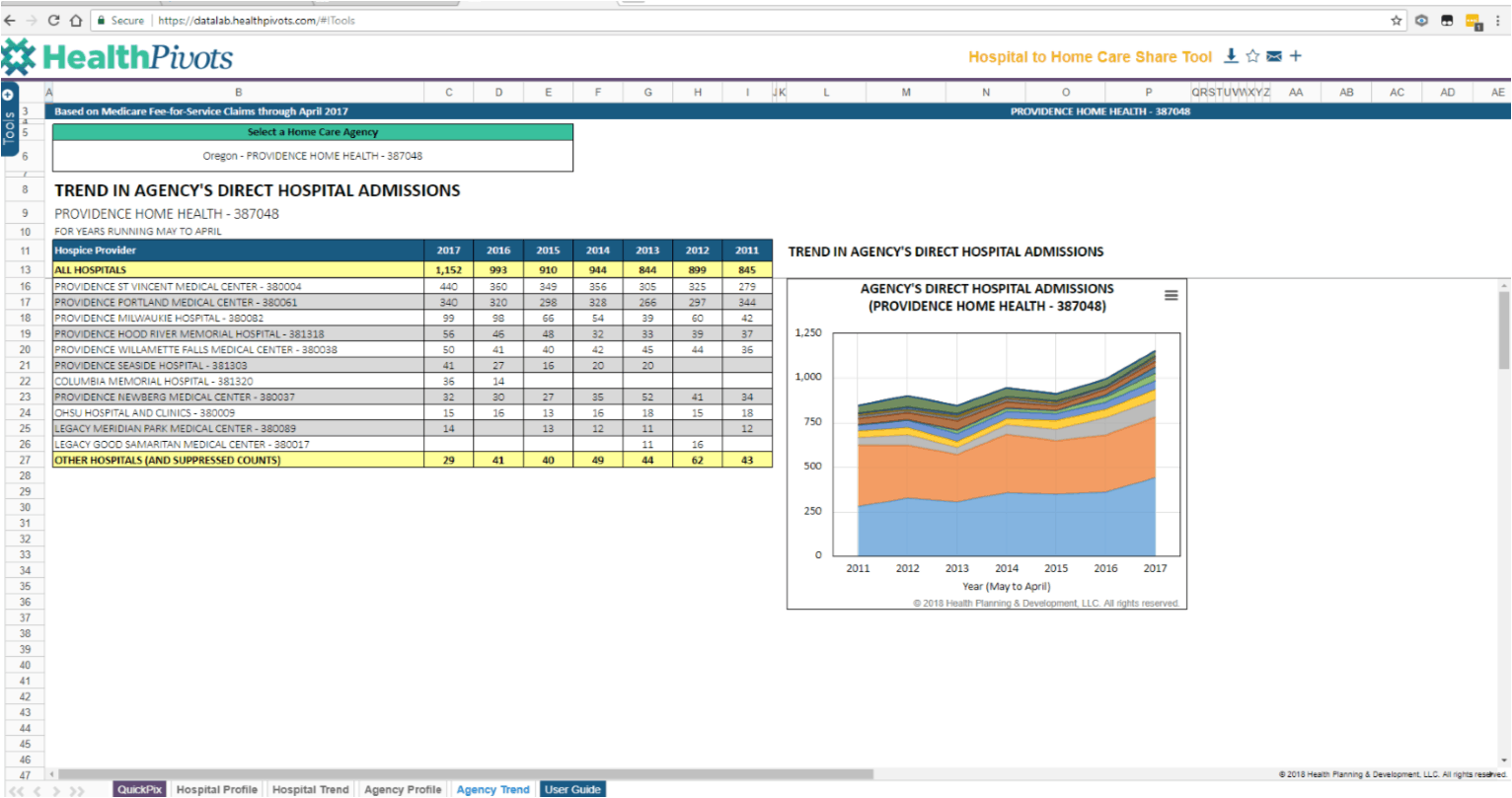
Task: Click the plus circle icon above the Tools sidebar
Action: coord(8,95)
